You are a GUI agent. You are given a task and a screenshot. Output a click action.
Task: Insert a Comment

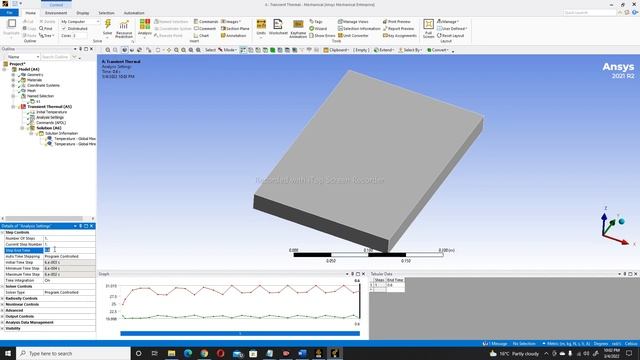tap(205, 29)
